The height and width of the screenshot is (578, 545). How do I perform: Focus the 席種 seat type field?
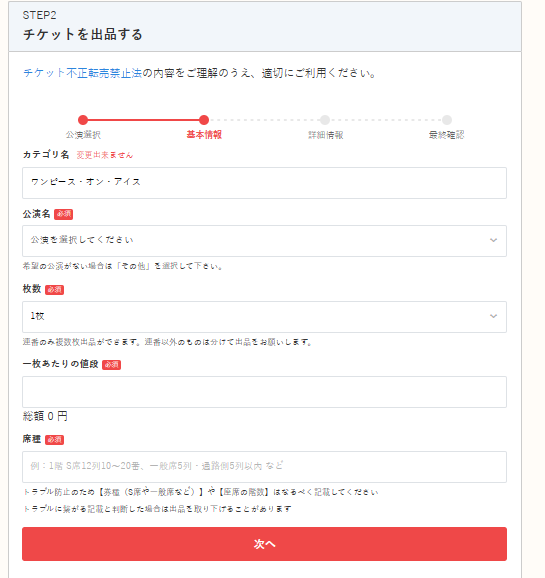click(x=264, y=467)
